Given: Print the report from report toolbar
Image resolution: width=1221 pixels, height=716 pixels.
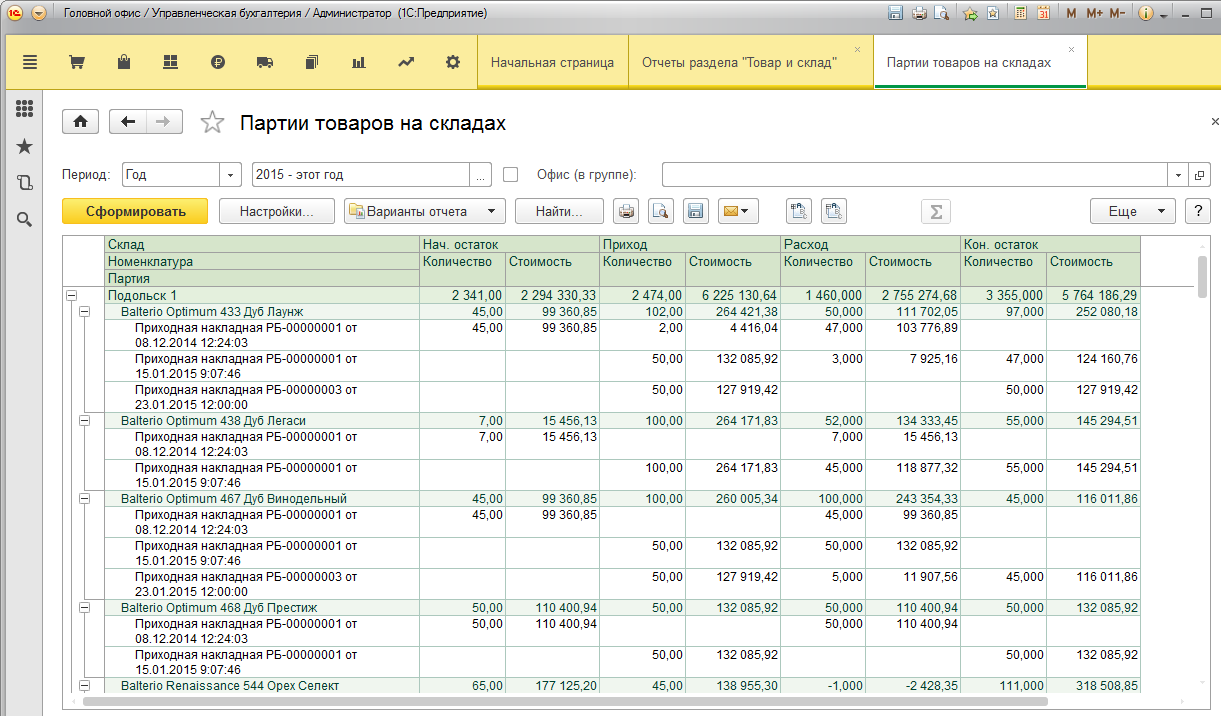Looking at the screenshot, I should [626, 211].
